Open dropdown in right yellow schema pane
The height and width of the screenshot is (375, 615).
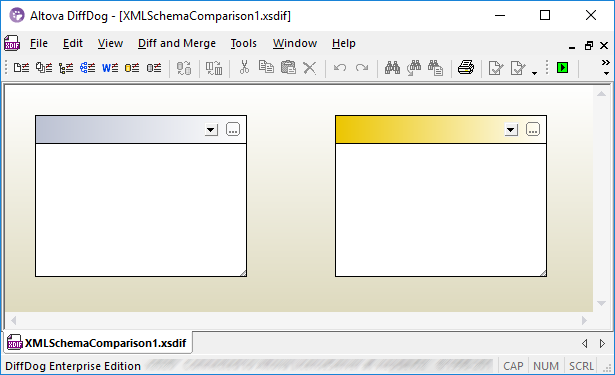pyautogui.click(x=511, y=129)
